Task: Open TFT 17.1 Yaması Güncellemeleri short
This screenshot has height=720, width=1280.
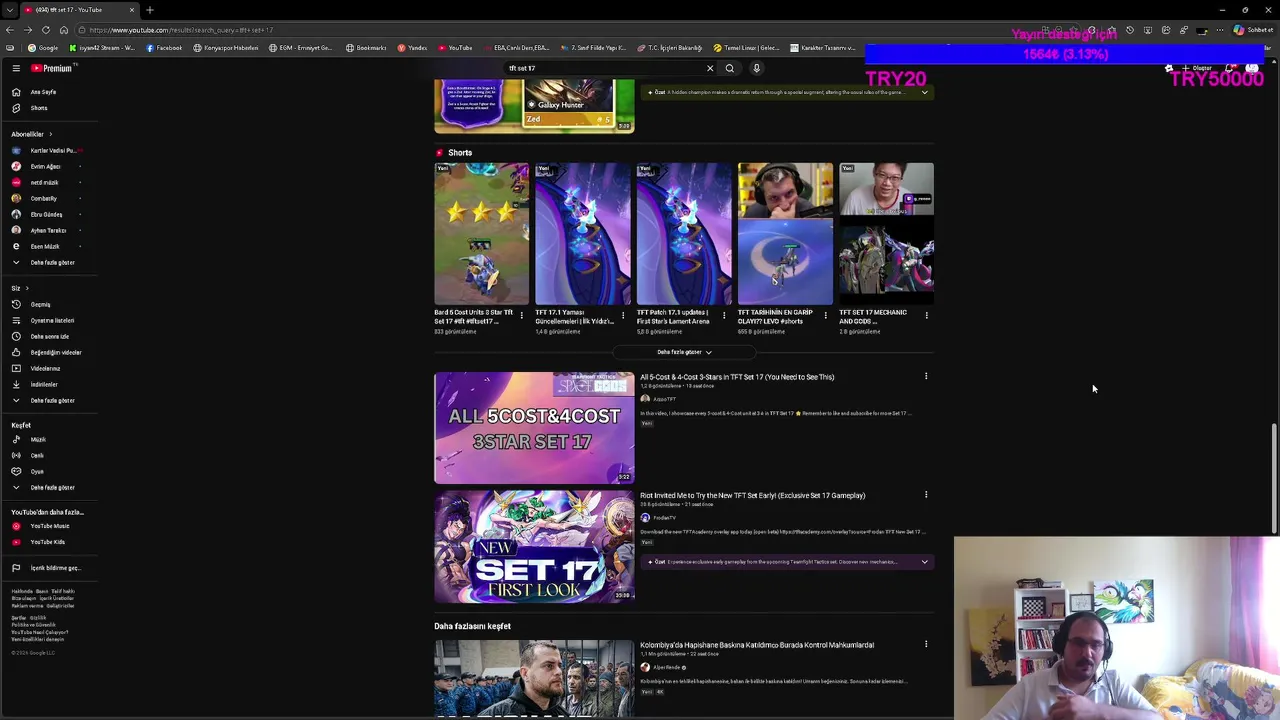Action: (x=583, y=234)
